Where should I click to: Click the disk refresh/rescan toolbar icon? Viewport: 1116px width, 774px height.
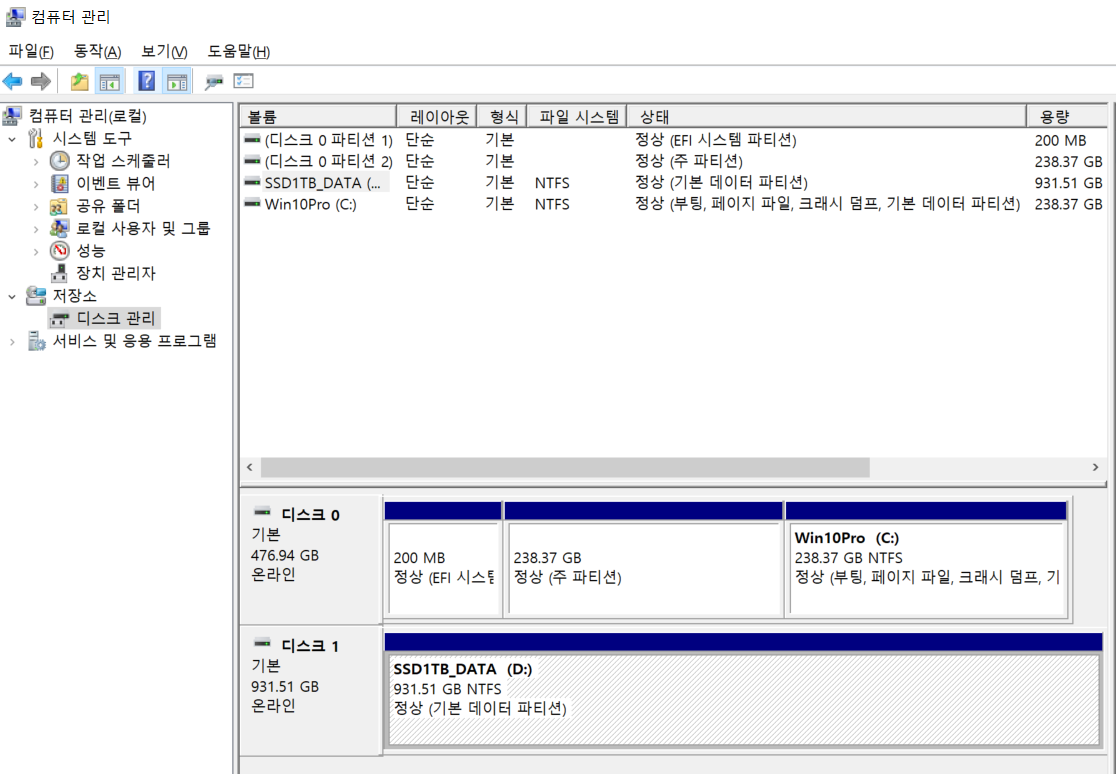point(214,82)
